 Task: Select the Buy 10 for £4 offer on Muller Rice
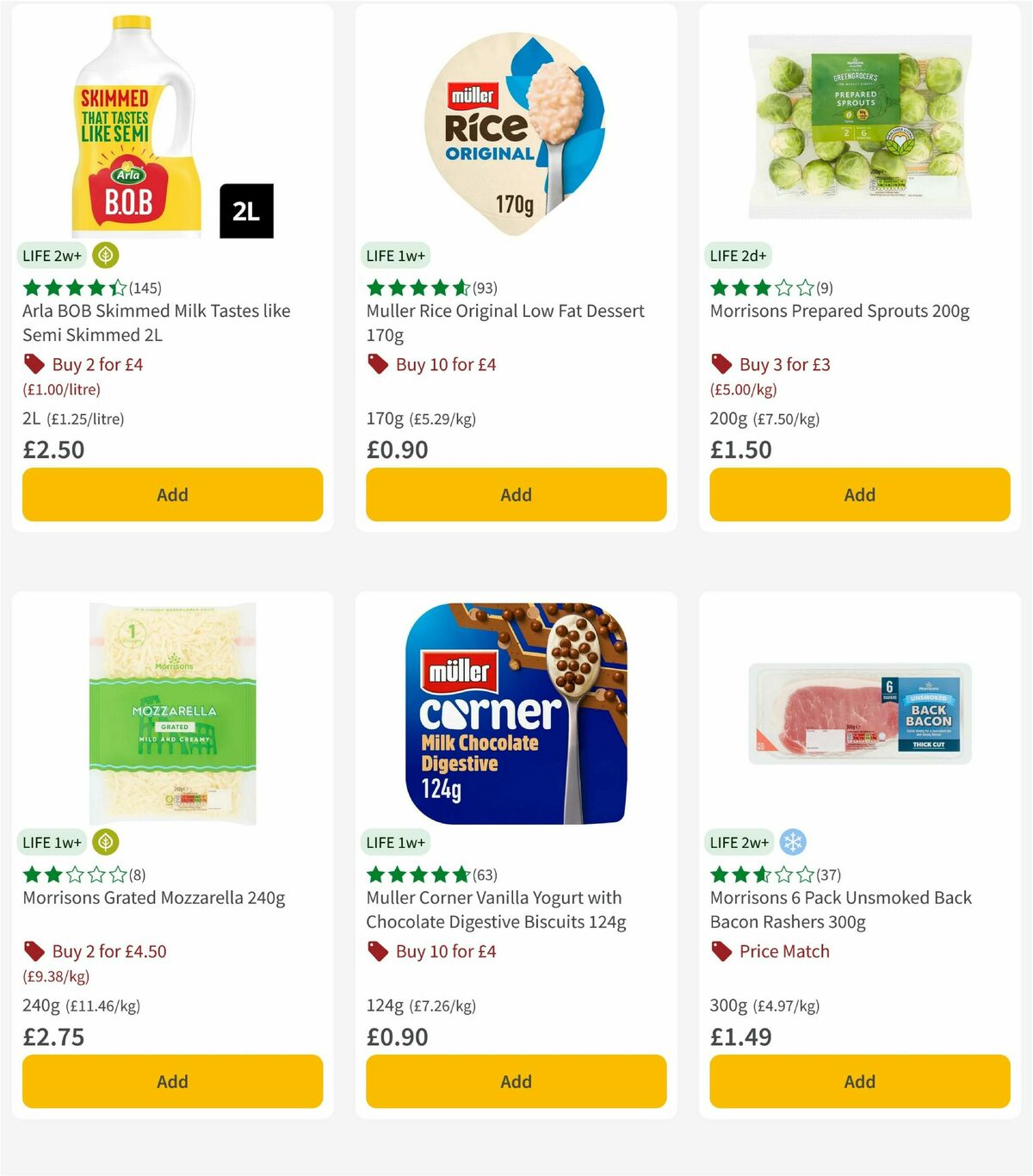pyautogui.click(x=445, y=364)
